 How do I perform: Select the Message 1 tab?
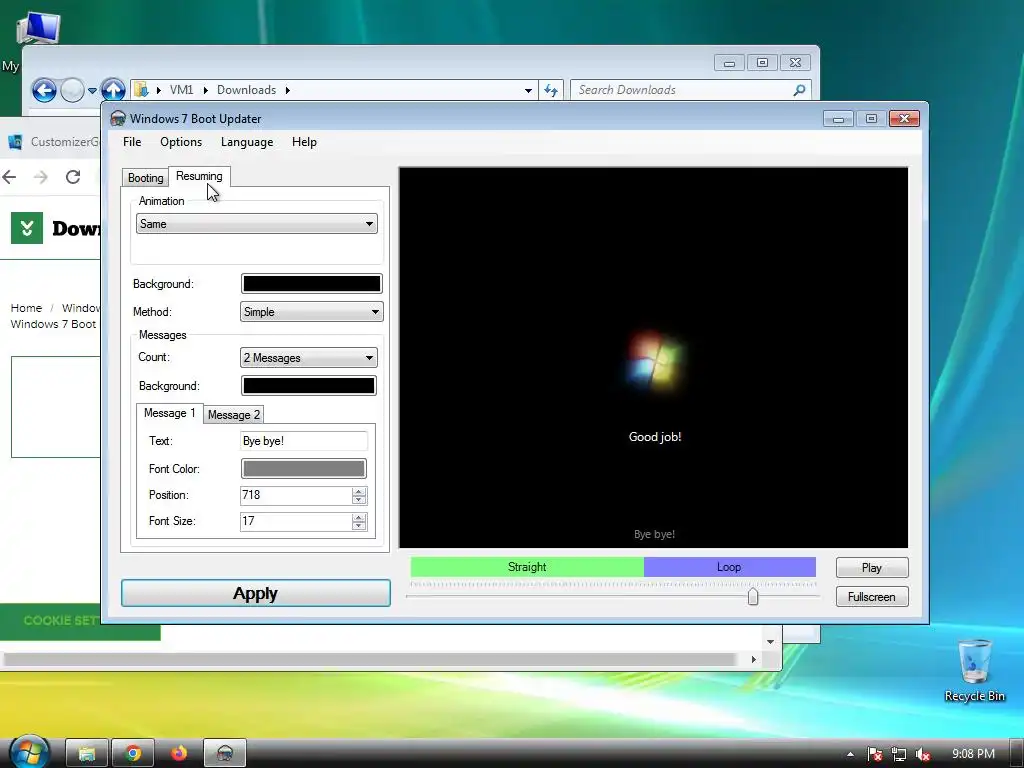169,413
